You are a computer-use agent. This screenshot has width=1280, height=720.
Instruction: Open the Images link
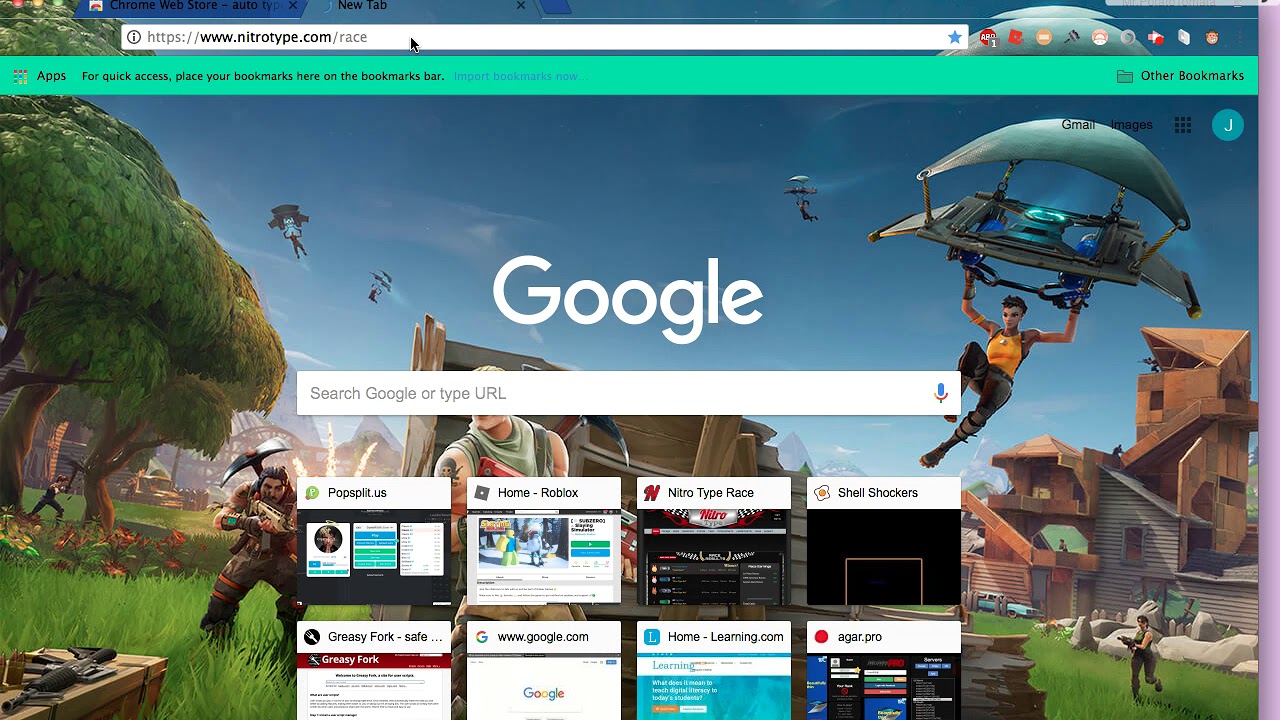click(1132, 125)
